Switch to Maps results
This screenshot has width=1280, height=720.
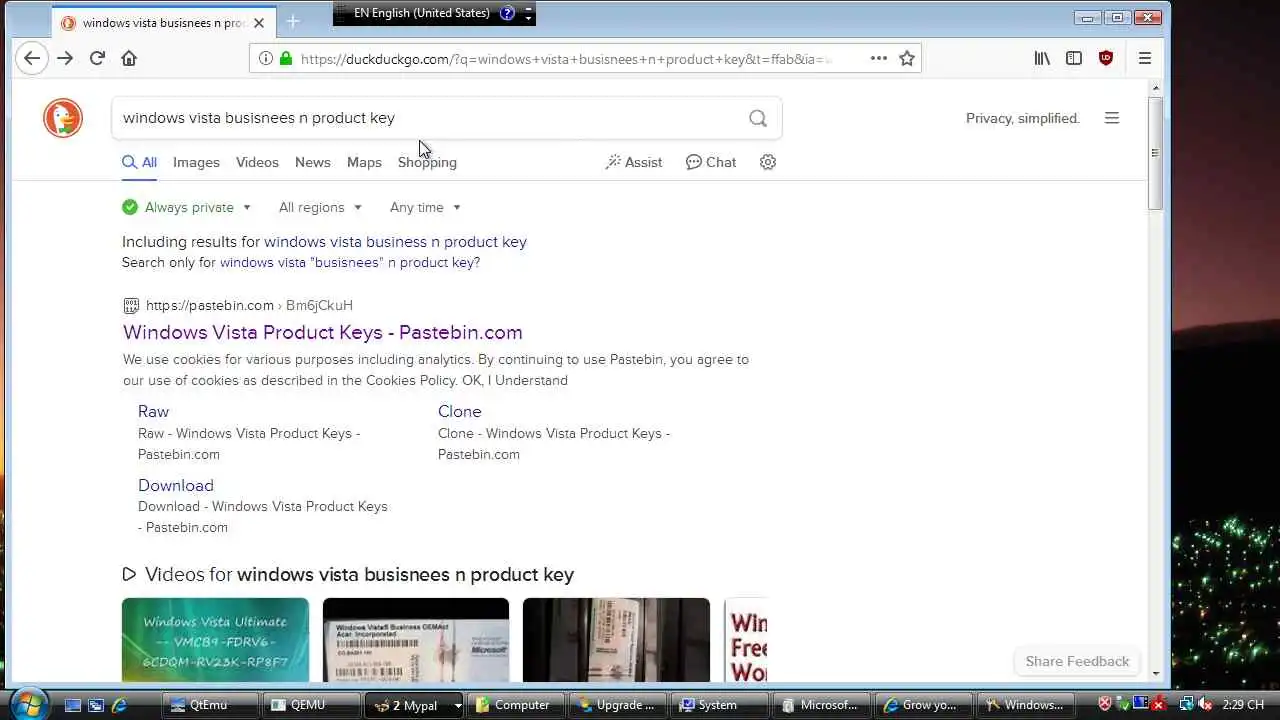[364, 162]
